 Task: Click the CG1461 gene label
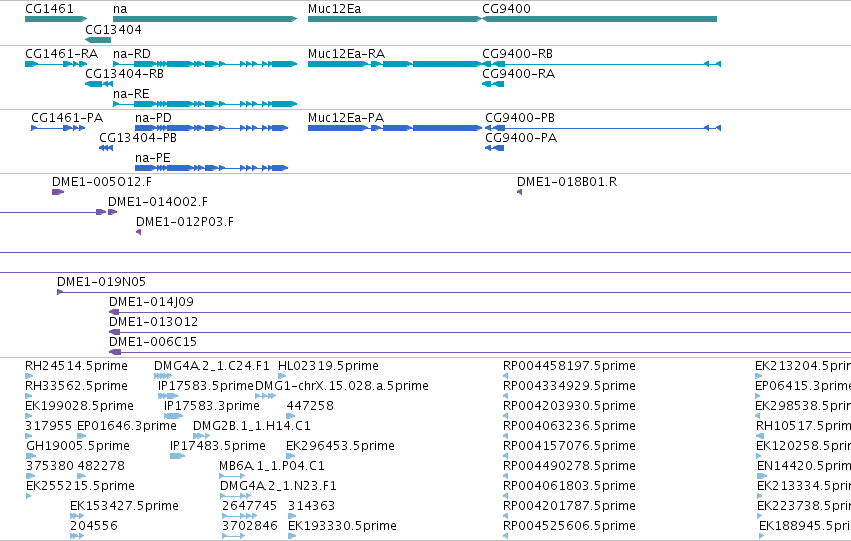click(49, 9)
